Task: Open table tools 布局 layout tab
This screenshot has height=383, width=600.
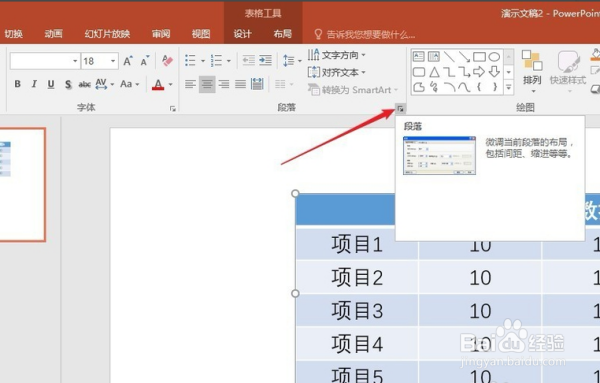Action: (282, 34)
